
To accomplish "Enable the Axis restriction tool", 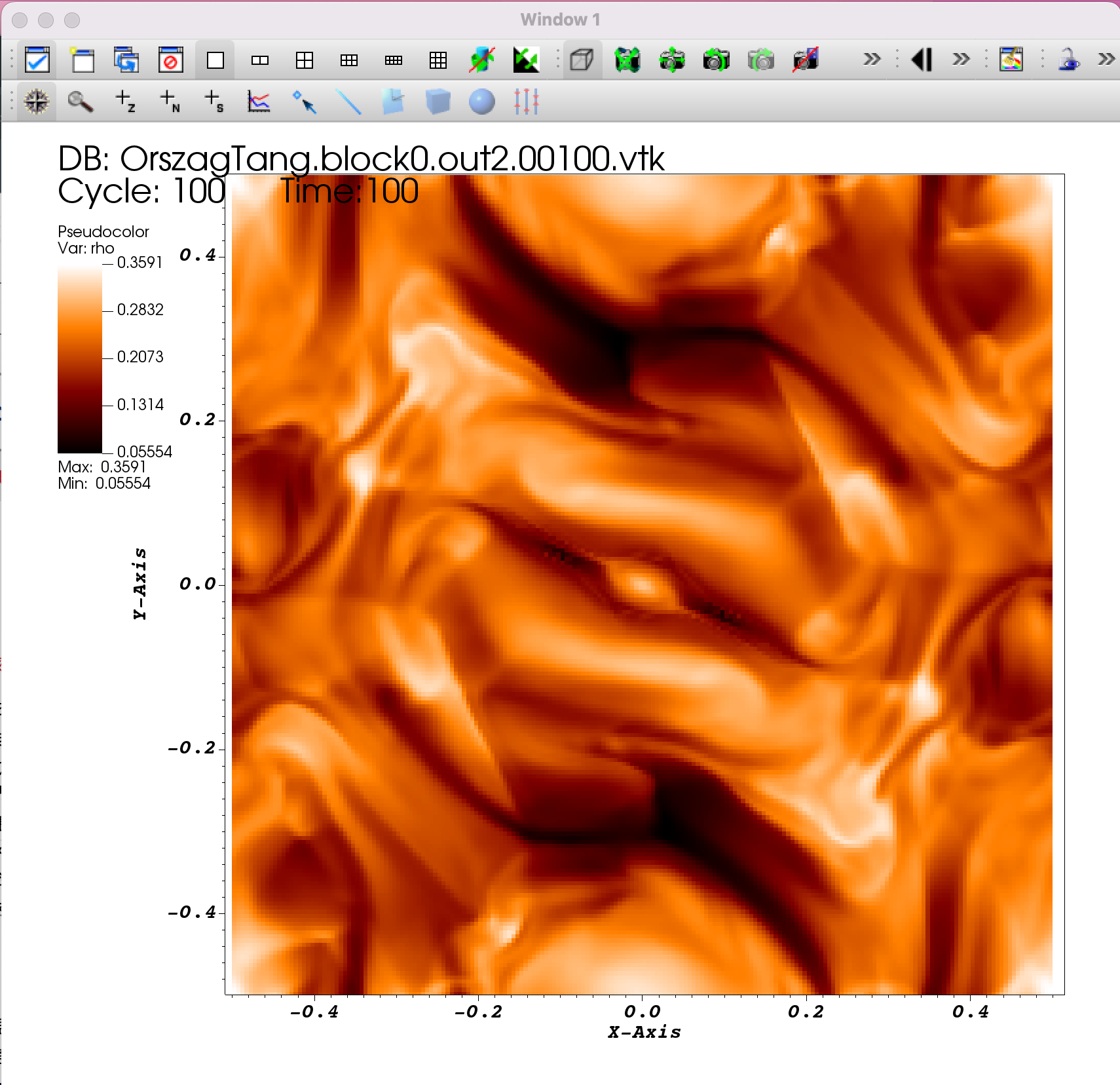I will pyautogui.click(x=527, y=102).
